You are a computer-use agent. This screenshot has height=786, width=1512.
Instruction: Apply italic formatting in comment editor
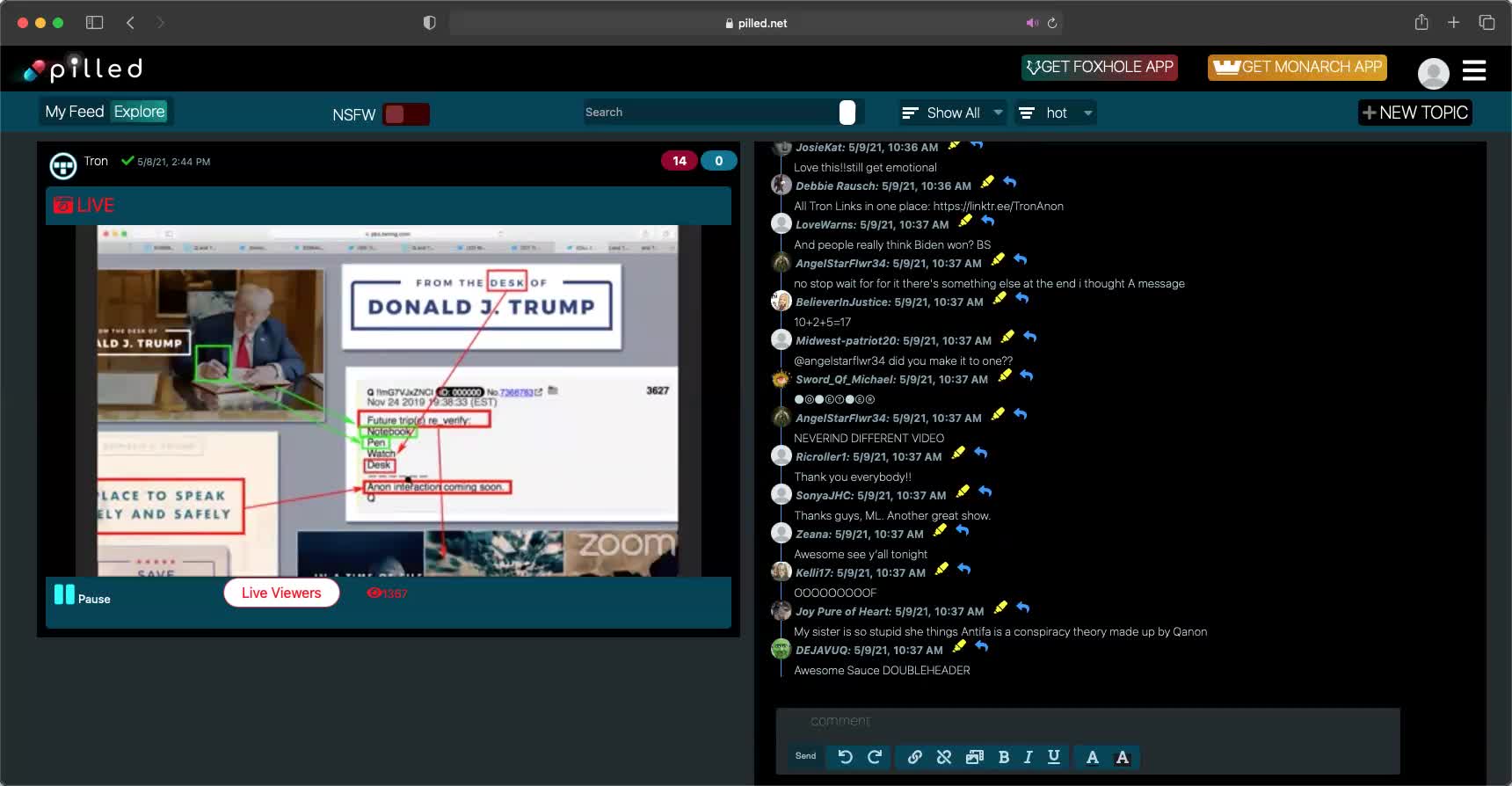[x=1028, y=757]
